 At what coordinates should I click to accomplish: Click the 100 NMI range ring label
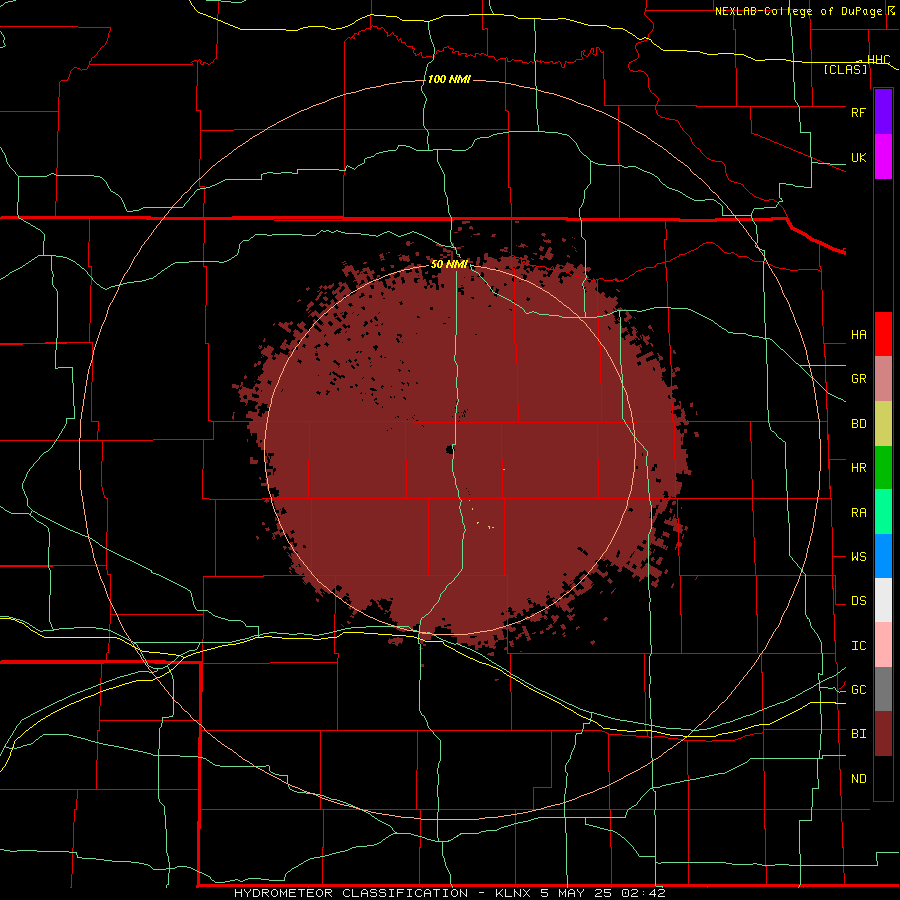click(449, 79)
